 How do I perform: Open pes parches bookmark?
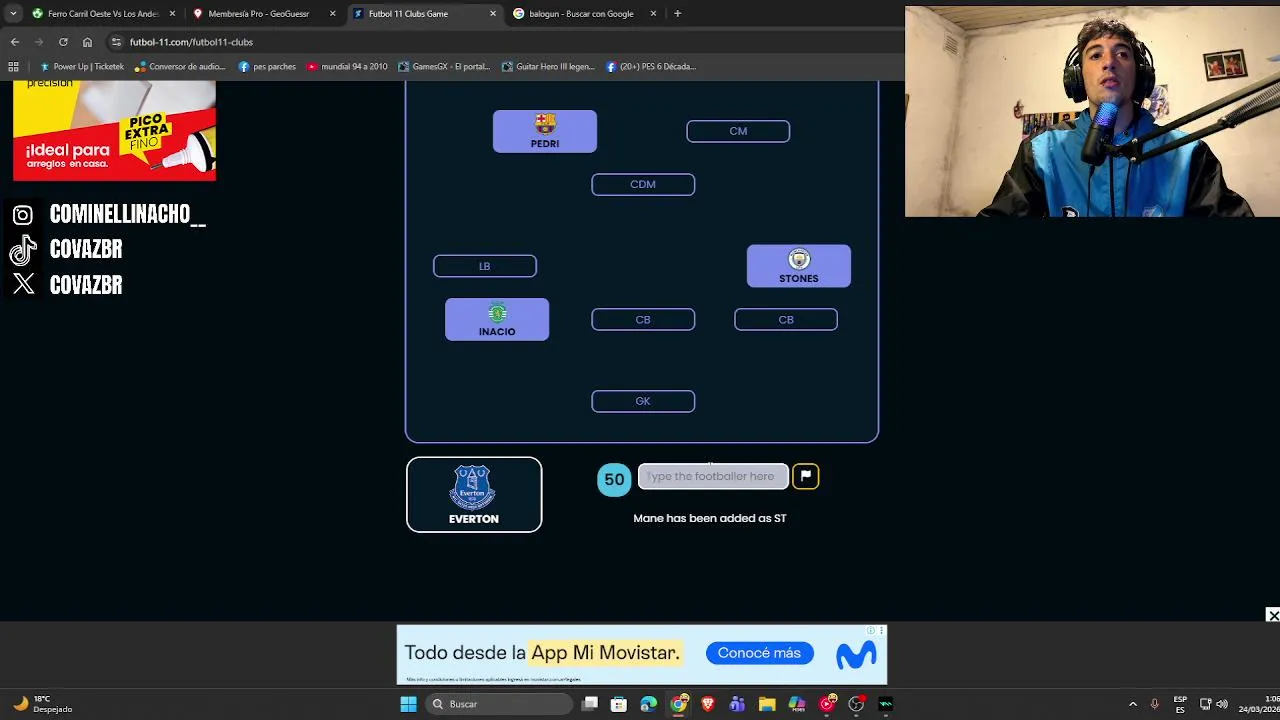pyautogui.click(x=267, y=67)
